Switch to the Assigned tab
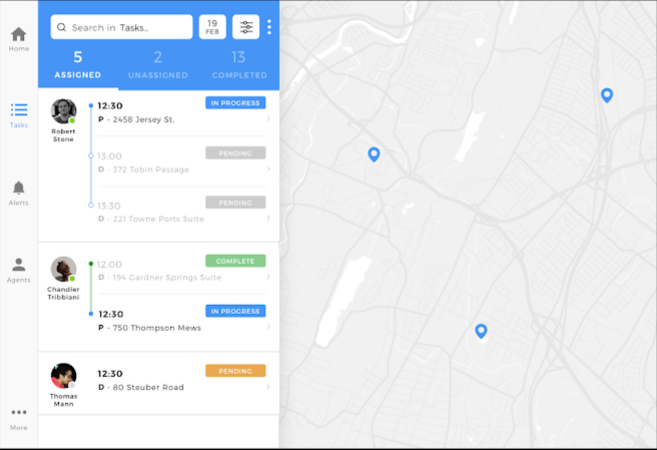The image size is (657, 450). 78,65
